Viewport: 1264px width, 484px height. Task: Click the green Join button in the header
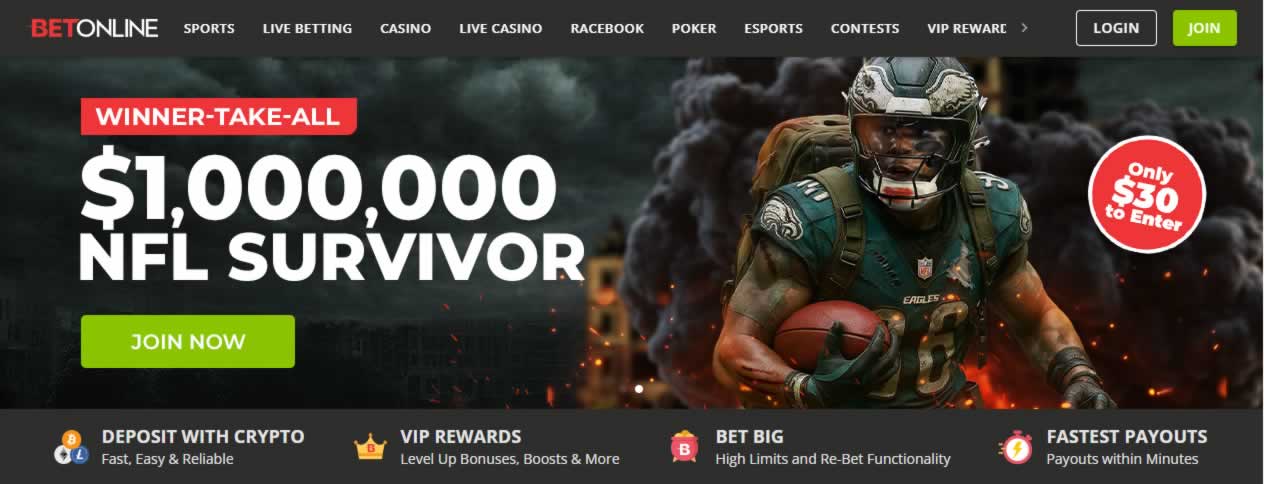click(x=1204, y=28)
